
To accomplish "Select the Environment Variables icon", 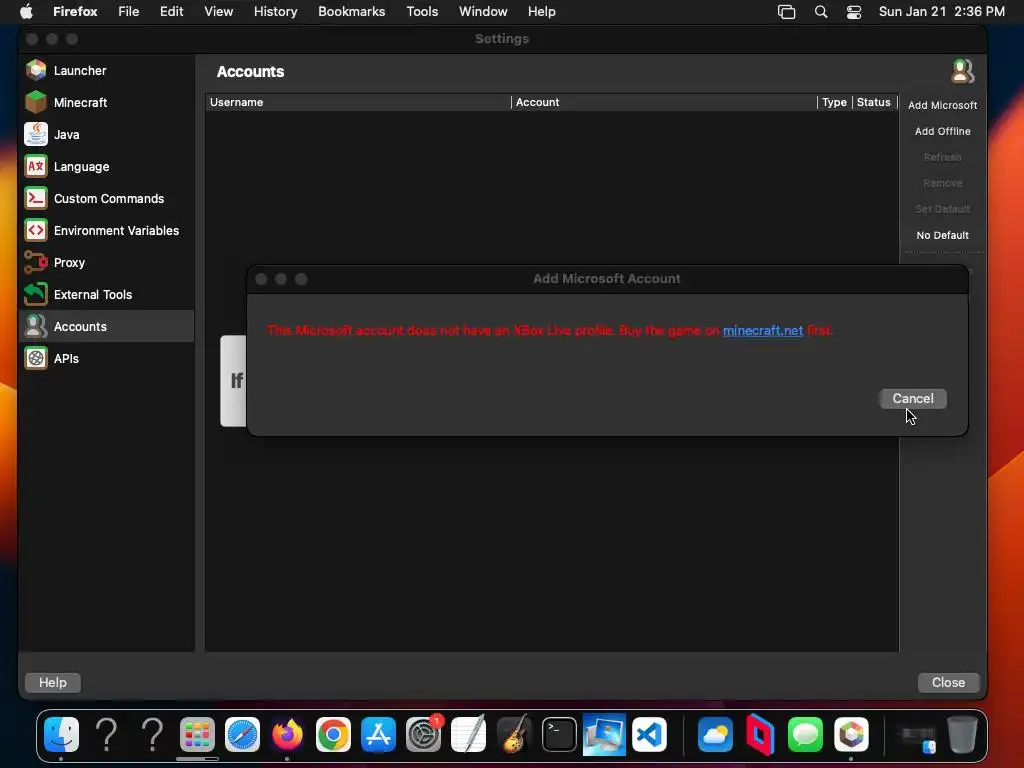I will (36, 230).
